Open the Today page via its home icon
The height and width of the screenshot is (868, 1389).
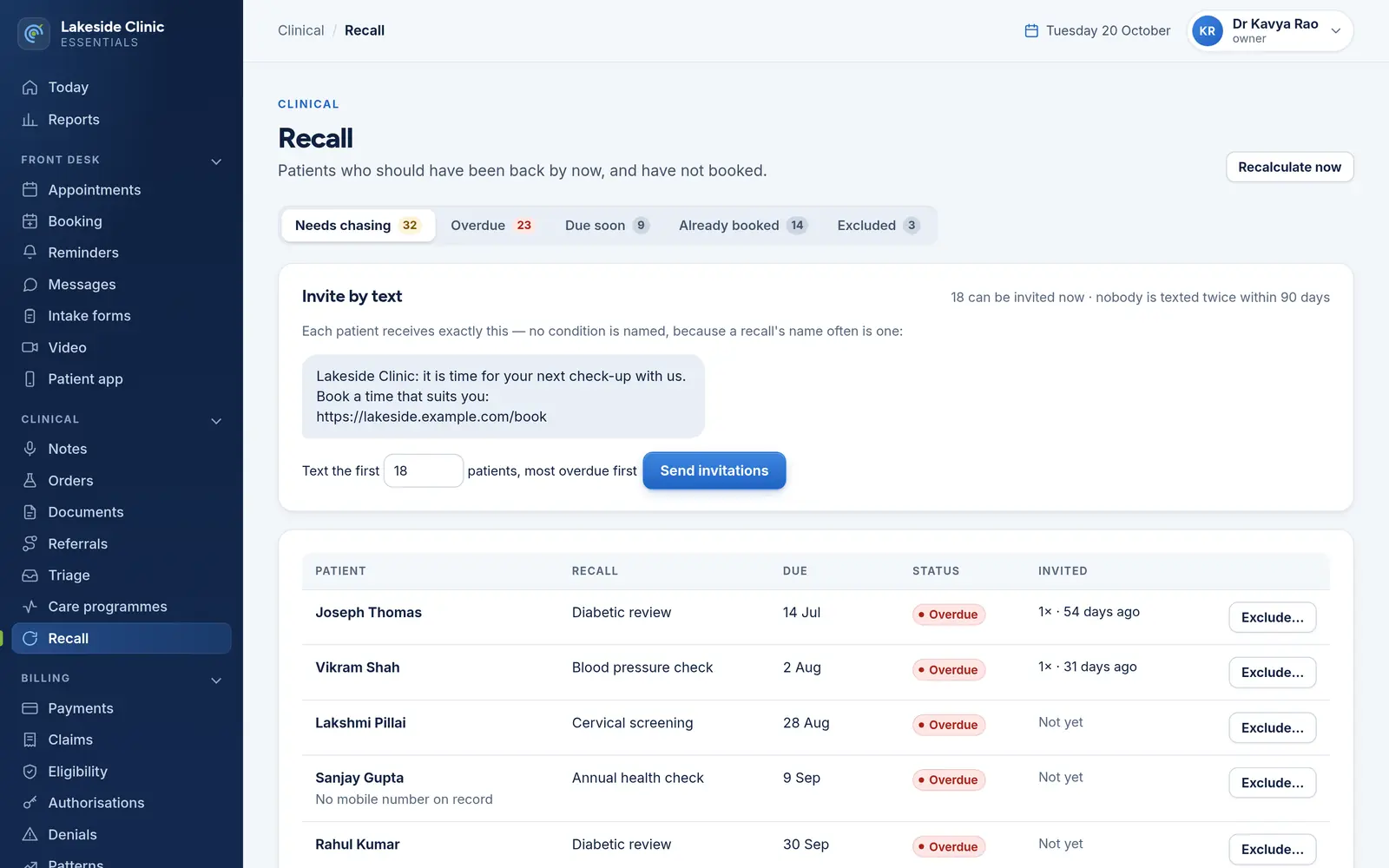point(30,88)
